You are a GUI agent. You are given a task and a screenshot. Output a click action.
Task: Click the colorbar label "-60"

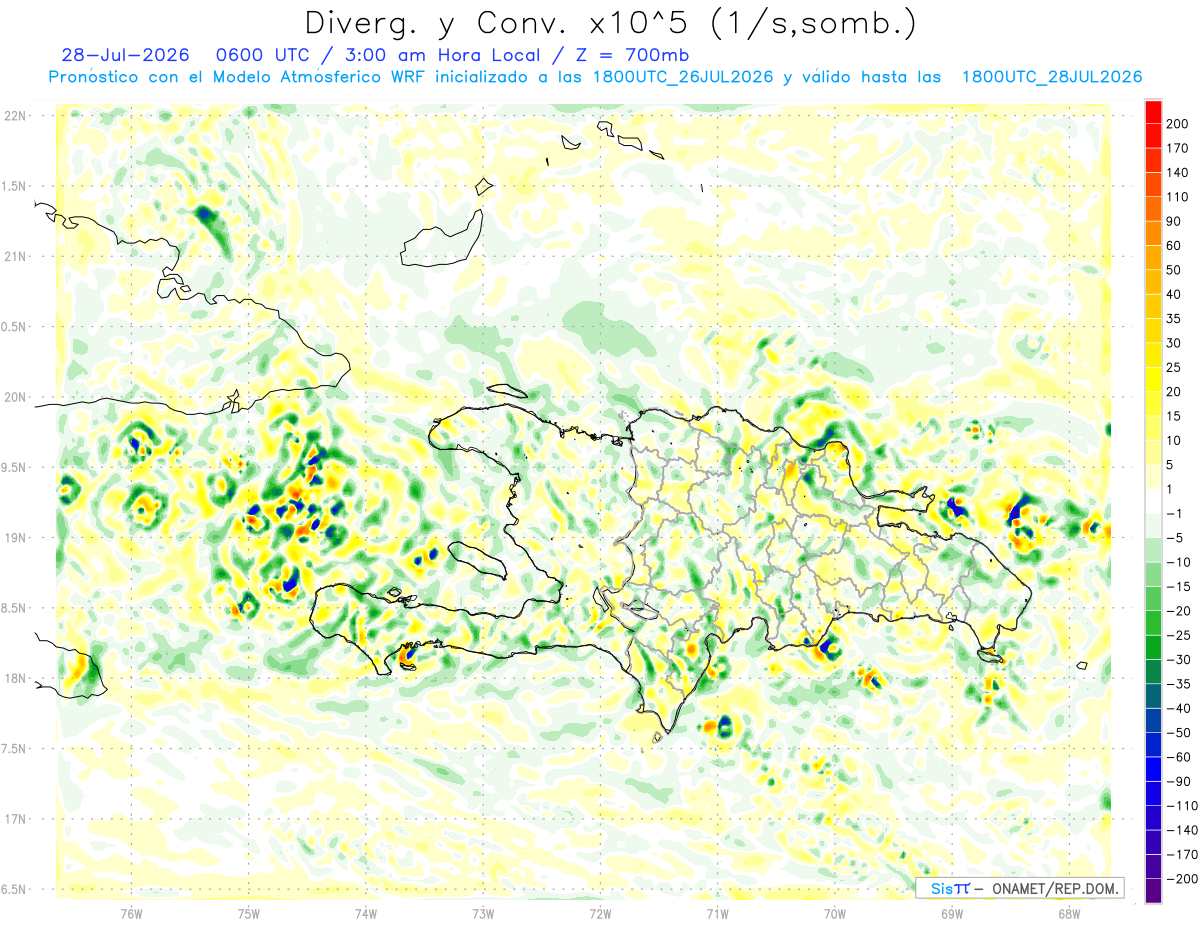click(1179, 757)
